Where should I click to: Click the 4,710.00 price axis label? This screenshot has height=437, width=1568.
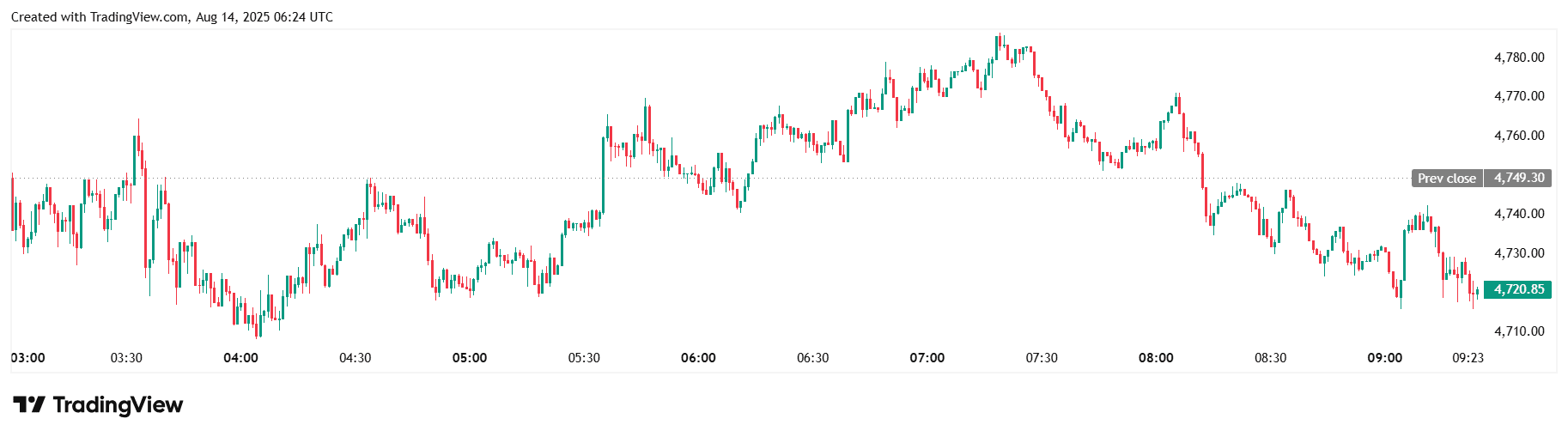[x=1519, y=331]
